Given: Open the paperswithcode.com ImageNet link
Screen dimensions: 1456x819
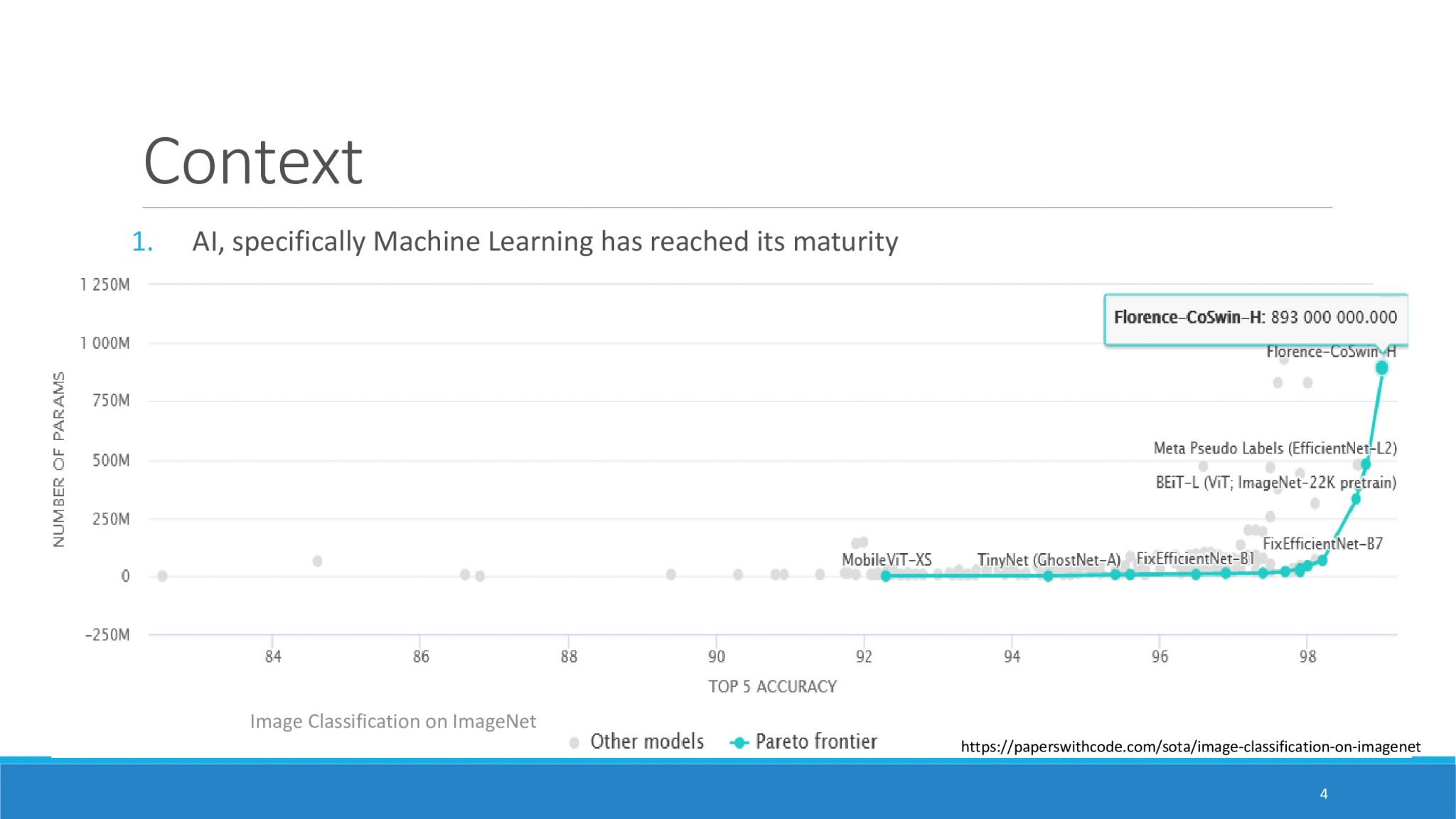Looking at the screenshot, I should click(x=1190, y=746).
